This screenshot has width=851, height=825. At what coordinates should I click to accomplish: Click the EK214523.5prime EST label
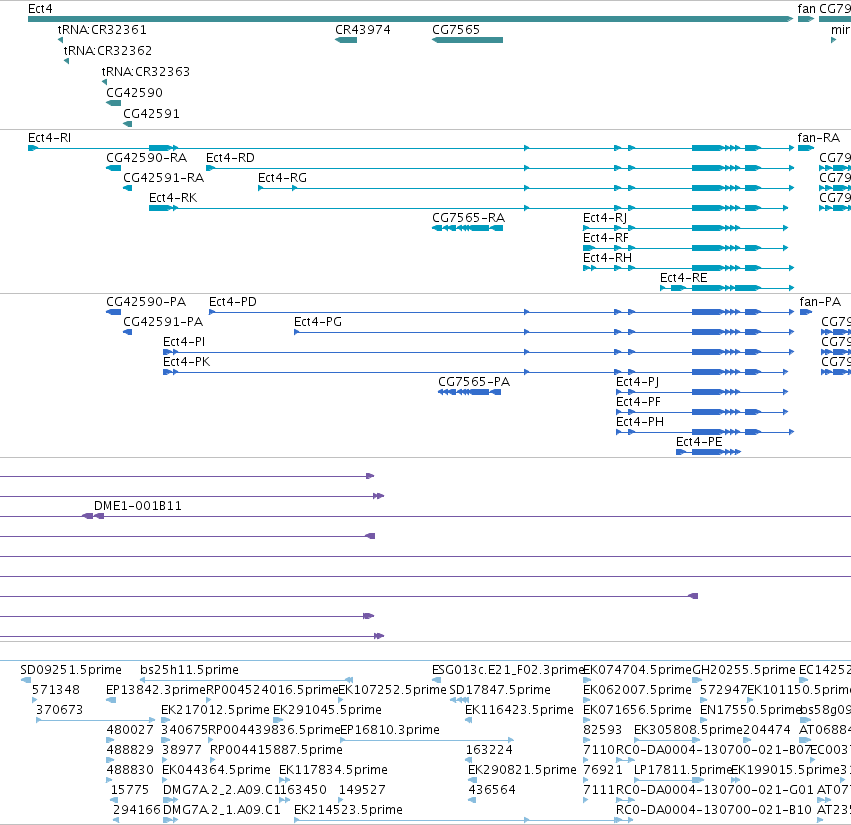tap(348, 810)
